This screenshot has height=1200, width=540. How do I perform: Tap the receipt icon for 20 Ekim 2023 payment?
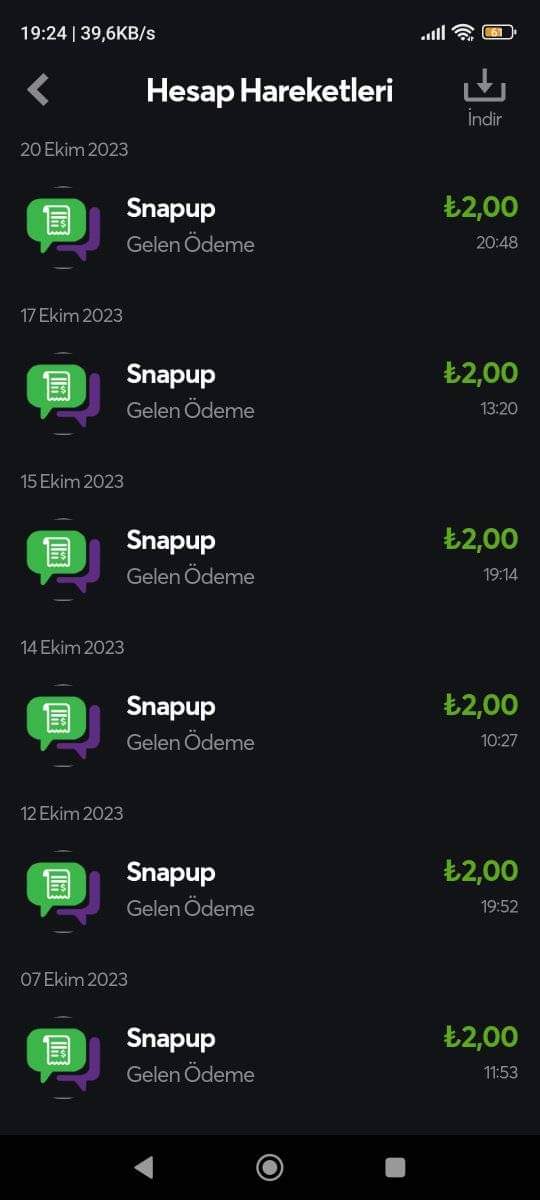tap(64, 227)
